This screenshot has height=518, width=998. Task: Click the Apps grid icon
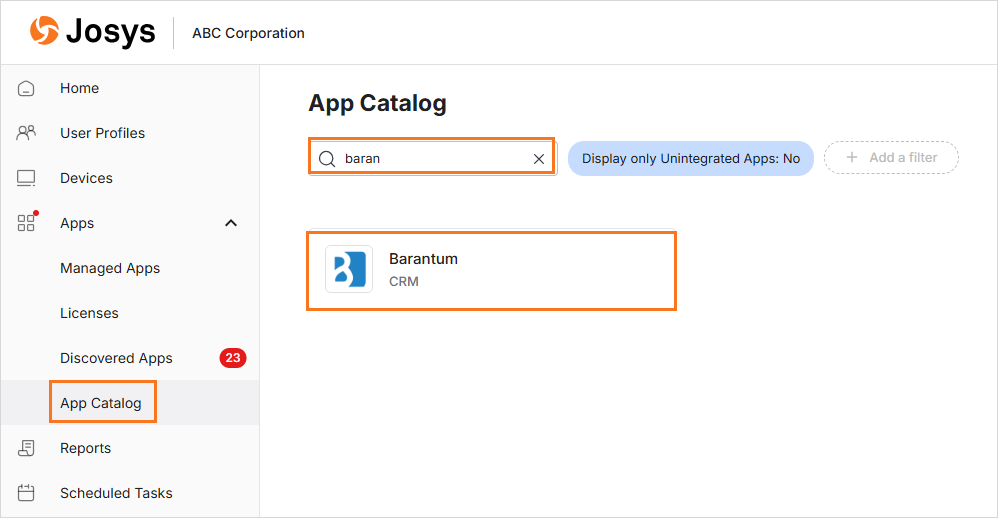(26, 223)
